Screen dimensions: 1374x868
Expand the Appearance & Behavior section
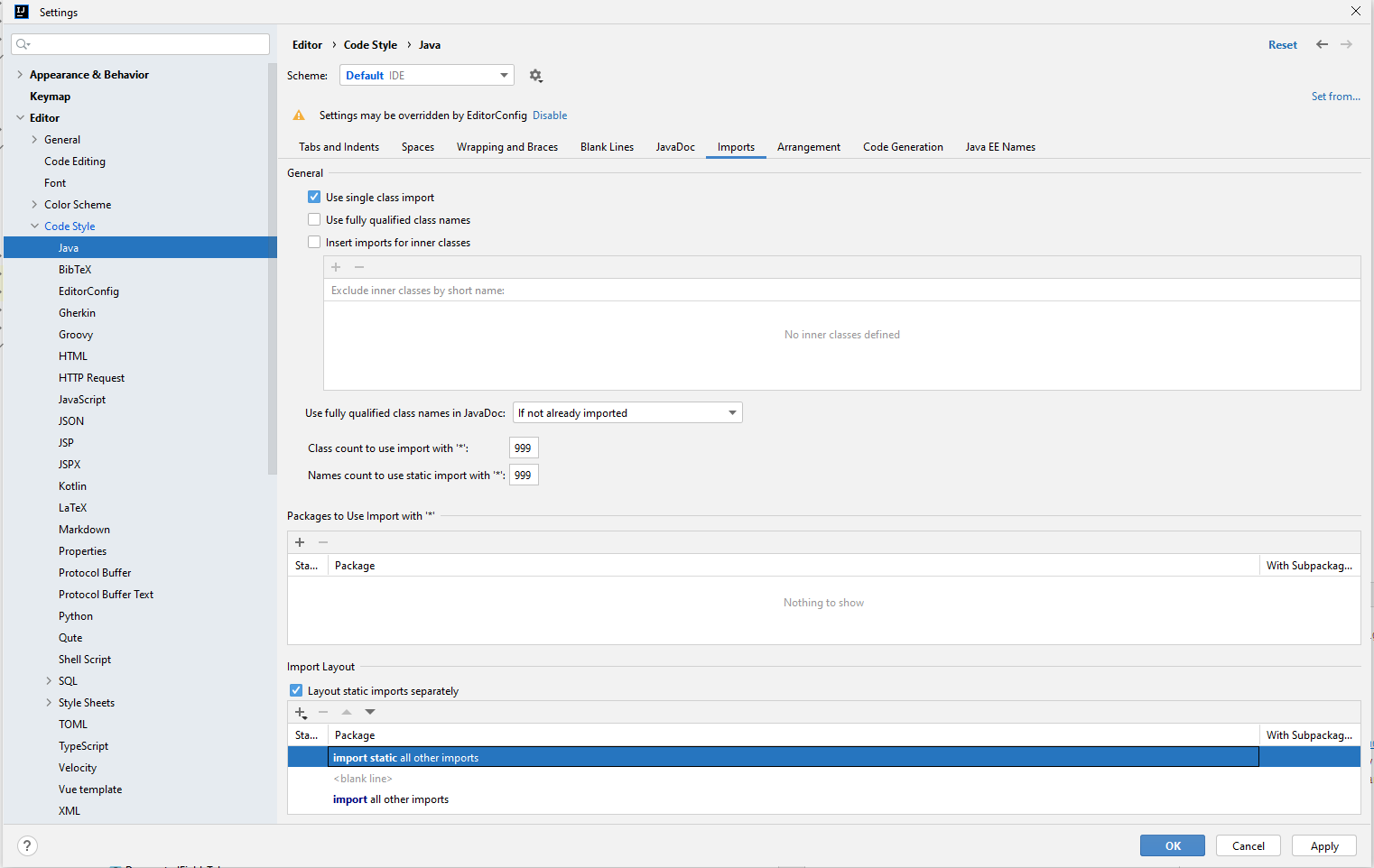[20, 74]
